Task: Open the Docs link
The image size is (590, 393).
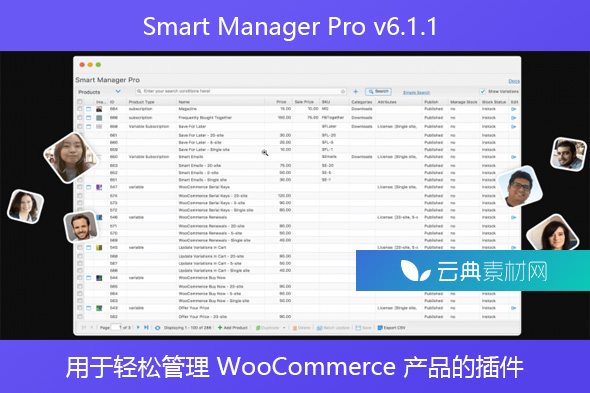Action: pos(514,81)
